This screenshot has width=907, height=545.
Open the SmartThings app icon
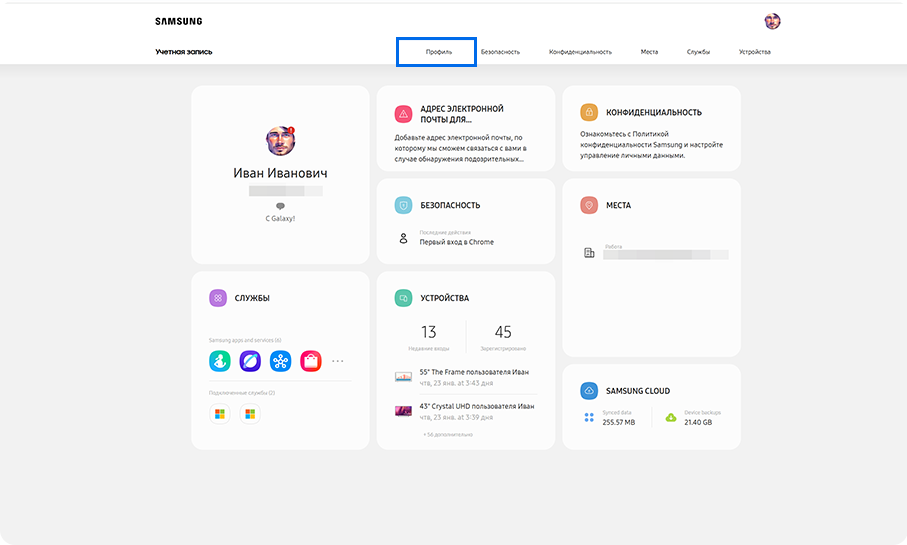pos(281,361)
